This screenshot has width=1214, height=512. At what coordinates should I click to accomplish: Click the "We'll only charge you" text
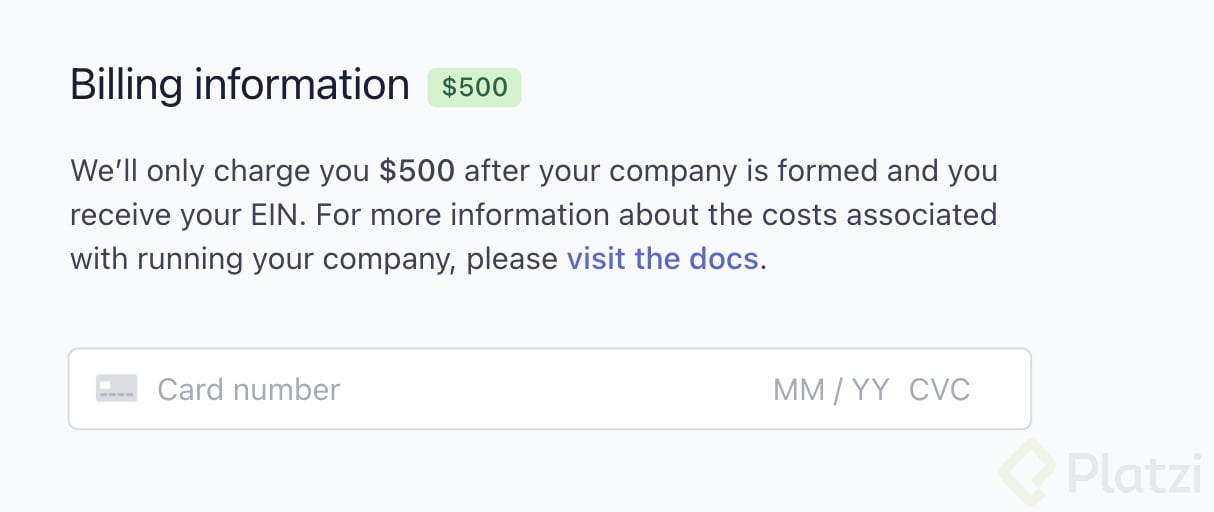point(220,171)
